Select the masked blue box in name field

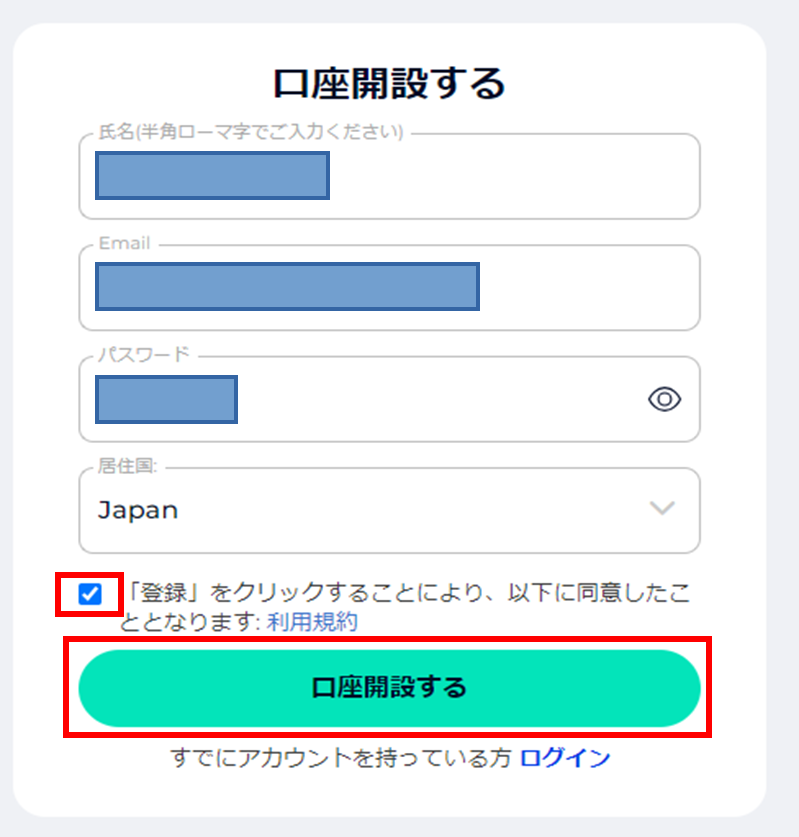click(x=212, y=176)
